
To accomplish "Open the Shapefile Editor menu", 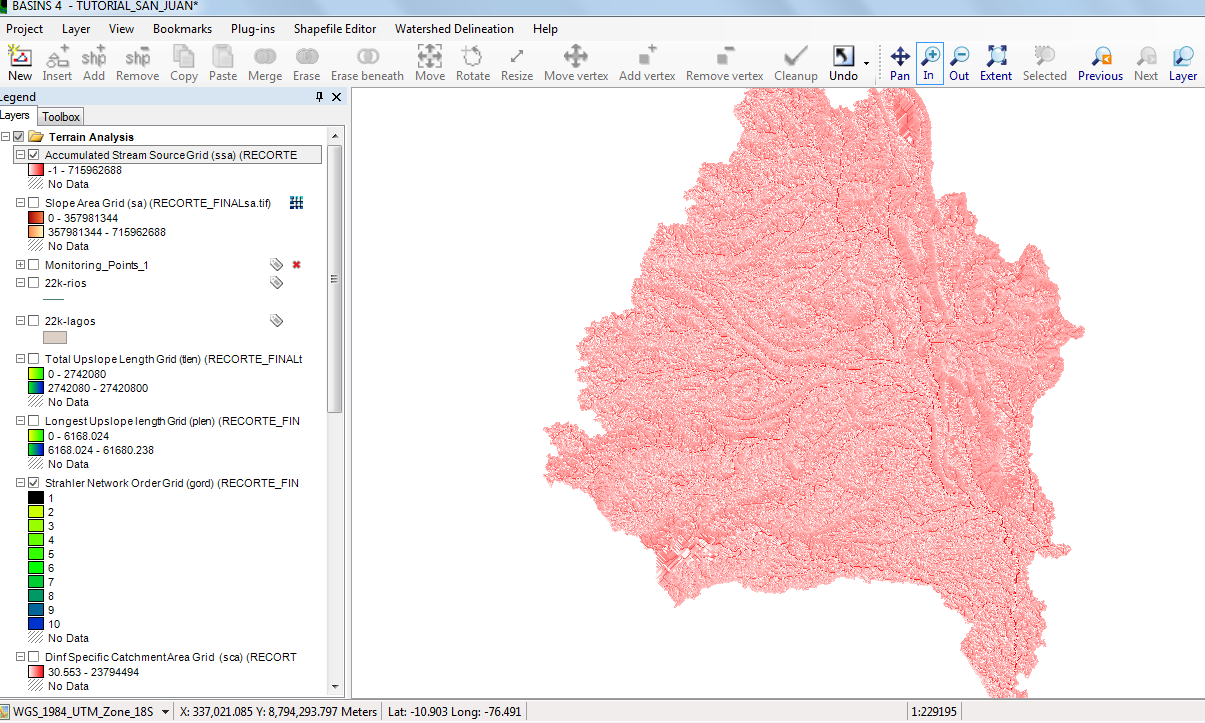I will [335, 29].
